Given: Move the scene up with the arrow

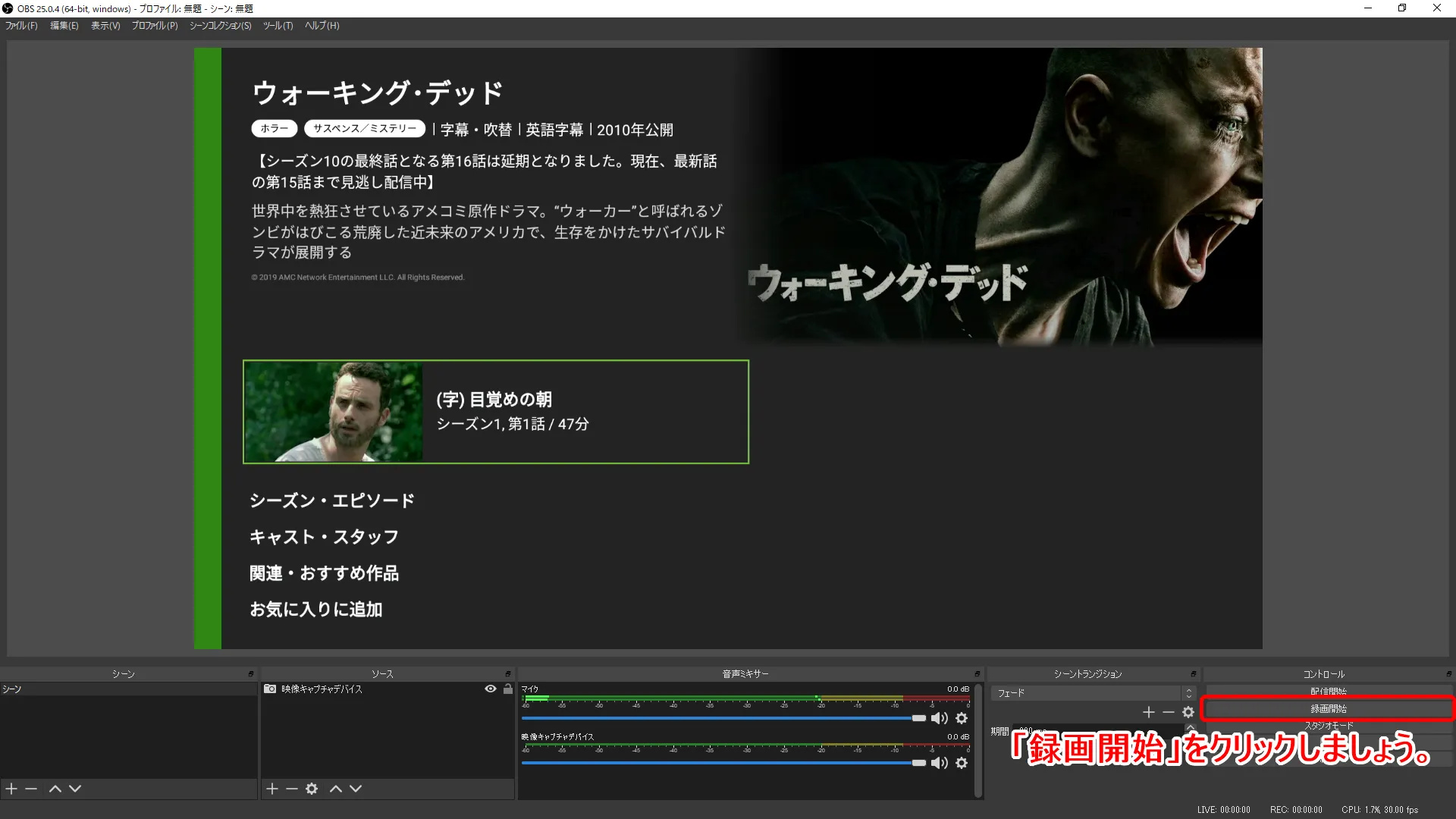Looking at the screenshot, I should coord(55,789).
